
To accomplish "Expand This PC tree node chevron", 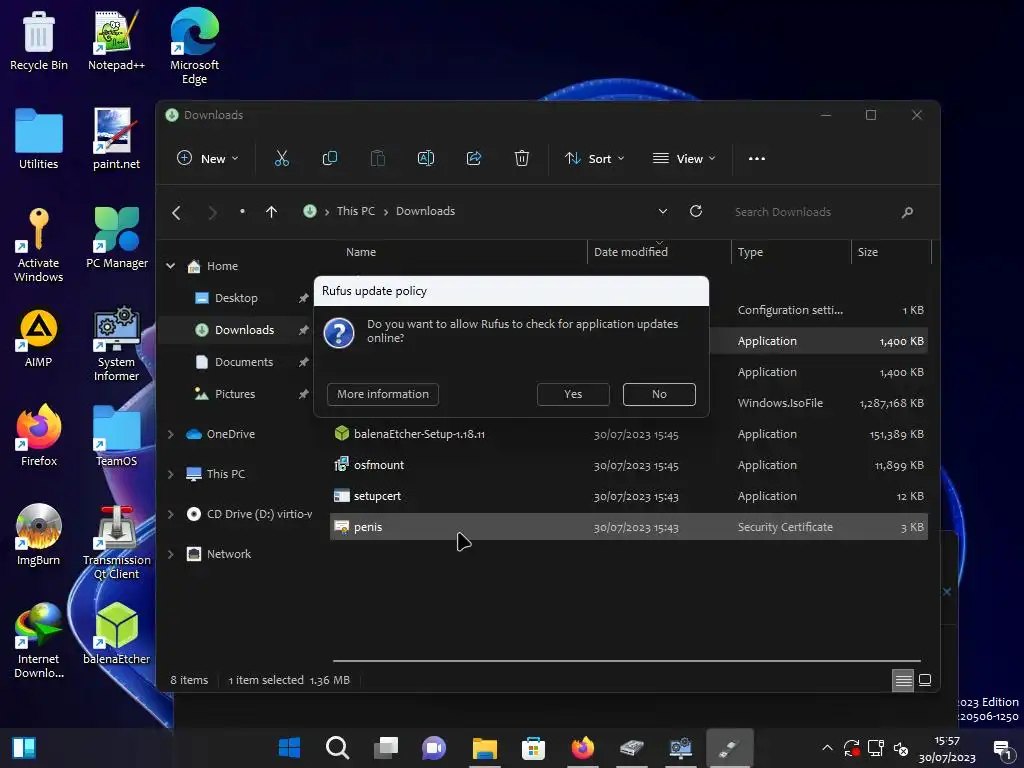I will [170, 474].
